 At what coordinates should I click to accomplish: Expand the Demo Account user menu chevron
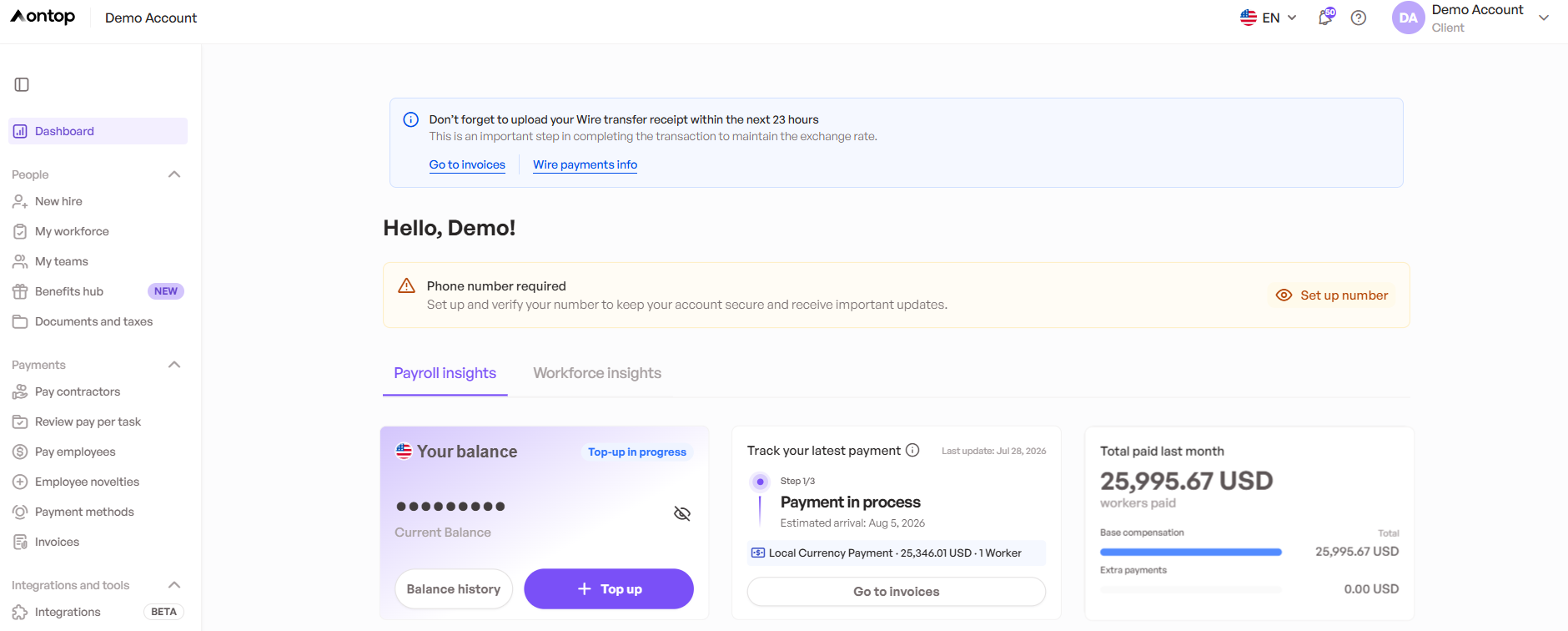1544,18
